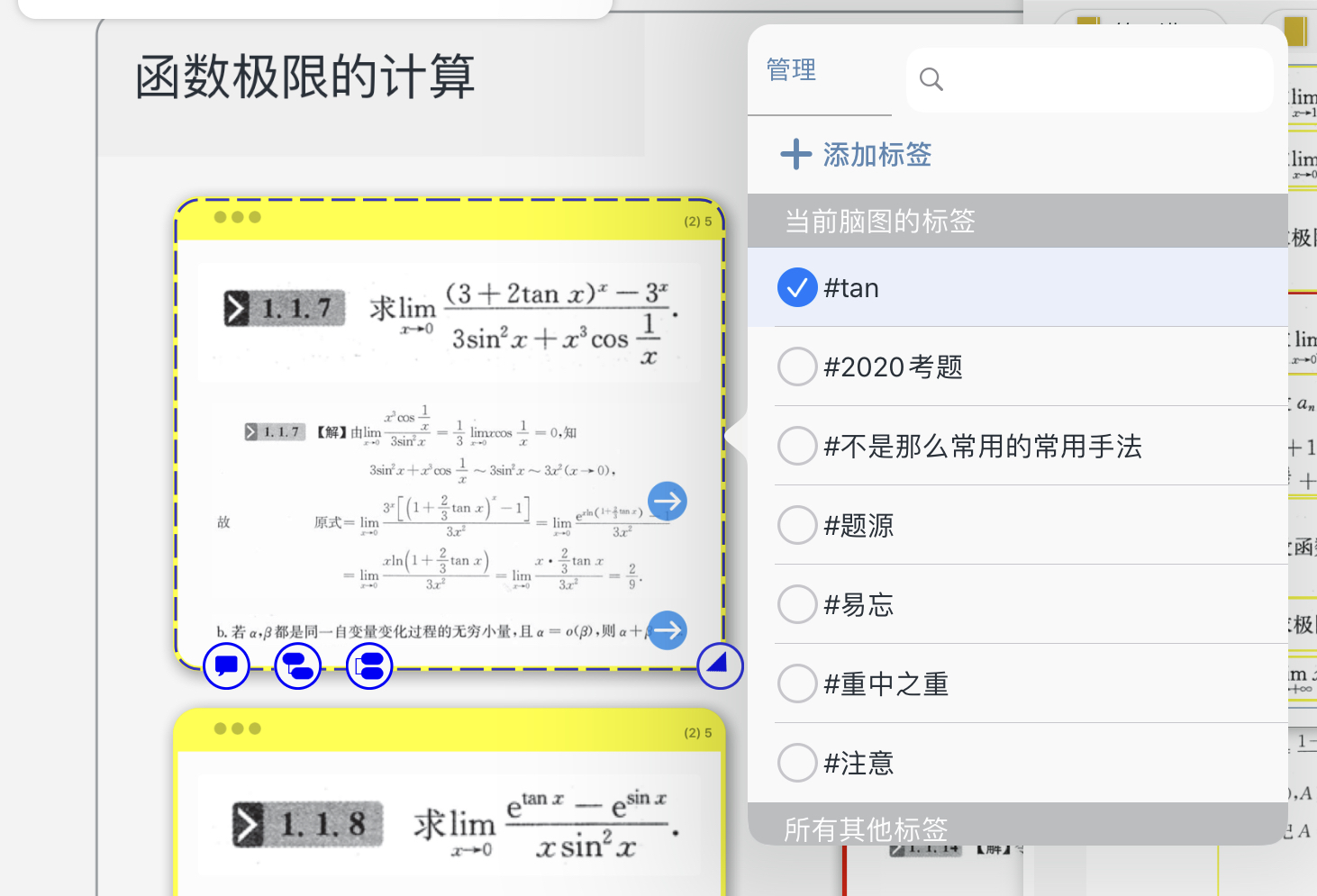1317x896 pixels.
Task: Click the plus icon beside 添加标签
Action: pos(796,154)
